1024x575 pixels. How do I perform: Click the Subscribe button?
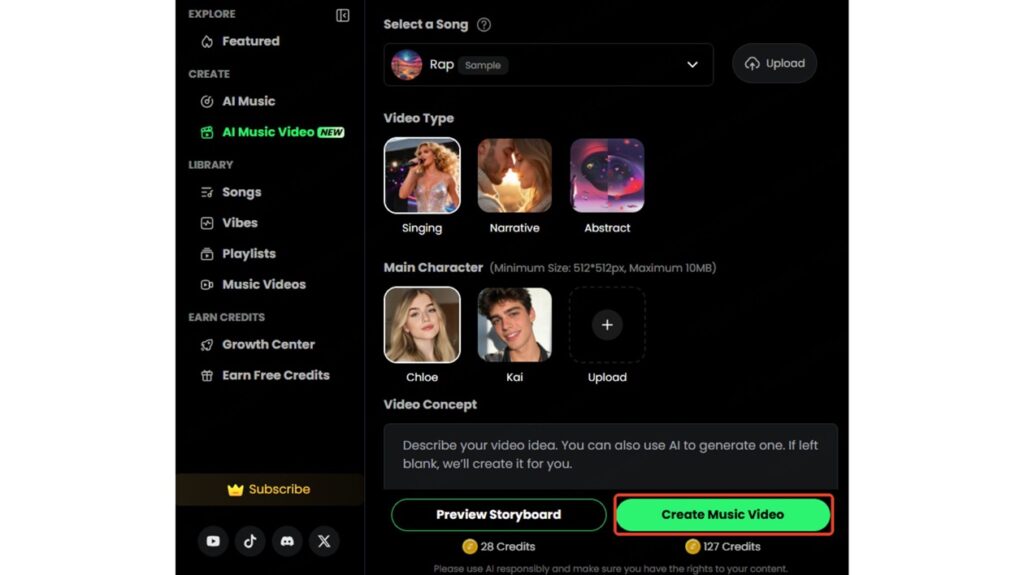[x=269, y=489]
